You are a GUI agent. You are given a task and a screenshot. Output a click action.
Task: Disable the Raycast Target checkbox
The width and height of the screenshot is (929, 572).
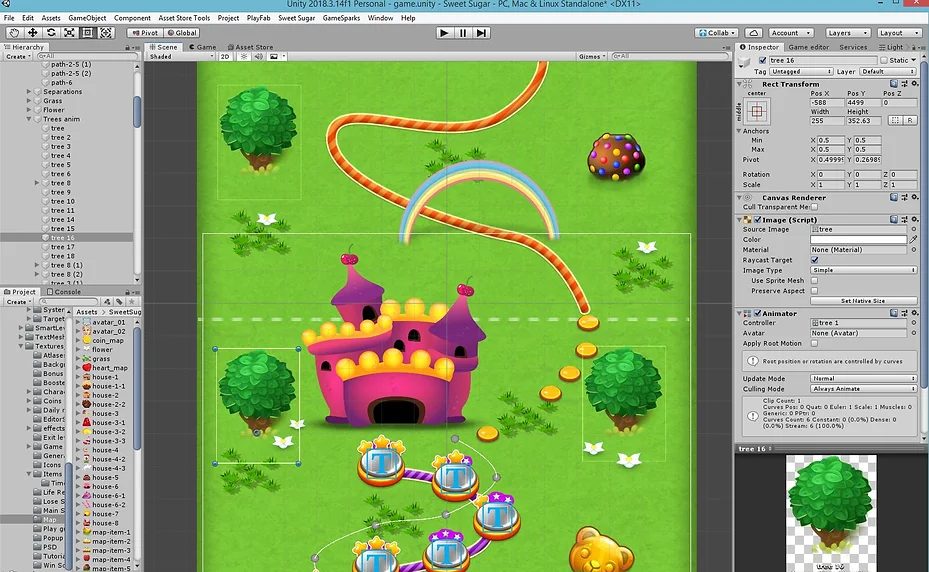pos(814,260)
